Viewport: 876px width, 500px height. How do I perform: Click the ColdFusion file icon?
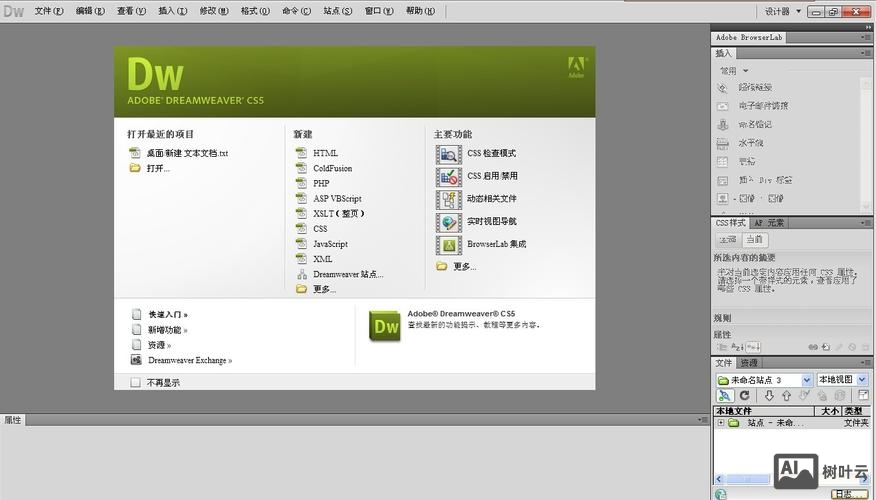click(x=302, y=168)
